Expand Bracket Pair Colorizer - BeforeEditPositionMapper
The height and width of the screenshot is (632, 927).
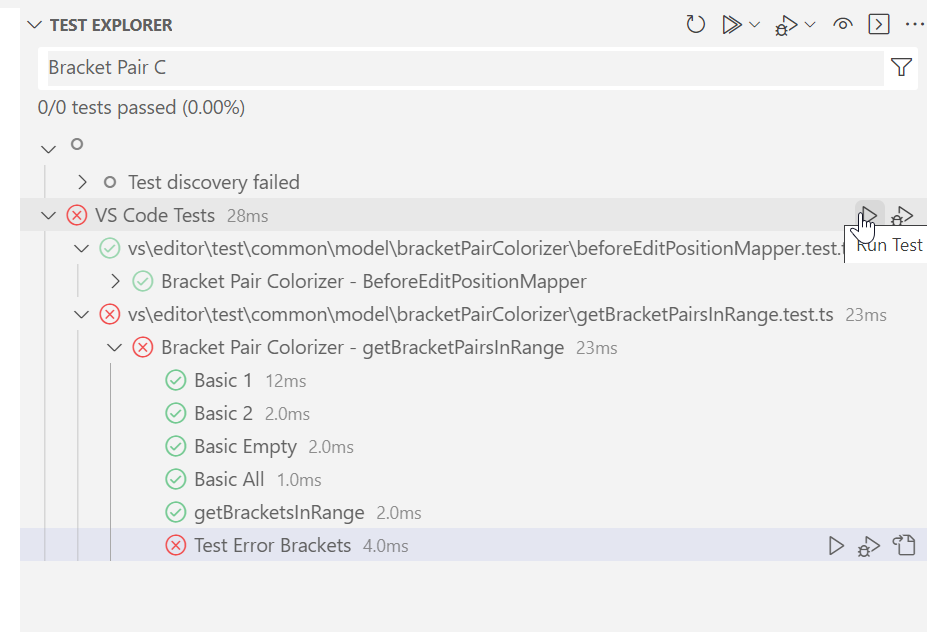tap(114, 281)
